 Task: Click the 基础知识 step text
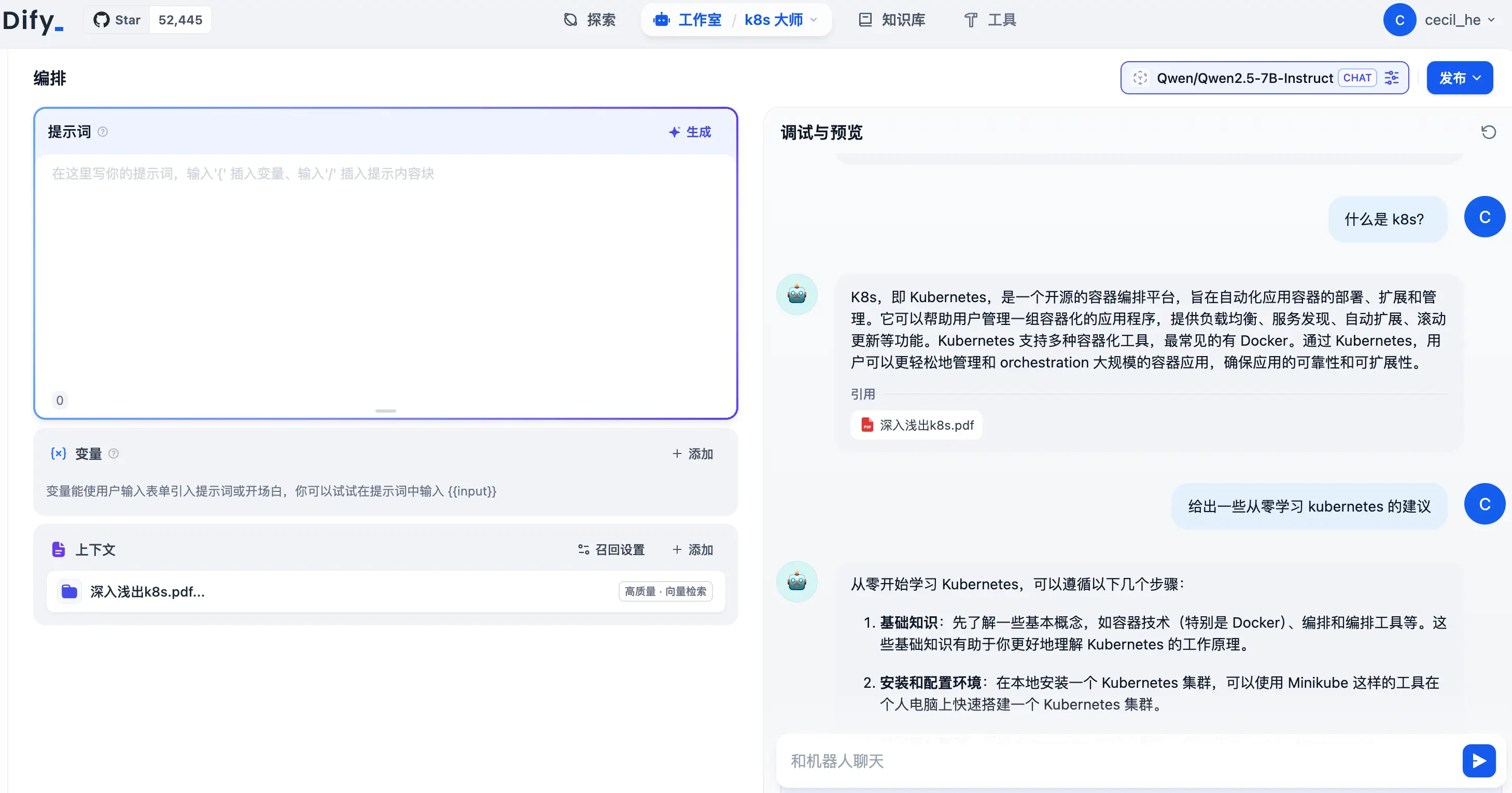[x=908, y=622]
